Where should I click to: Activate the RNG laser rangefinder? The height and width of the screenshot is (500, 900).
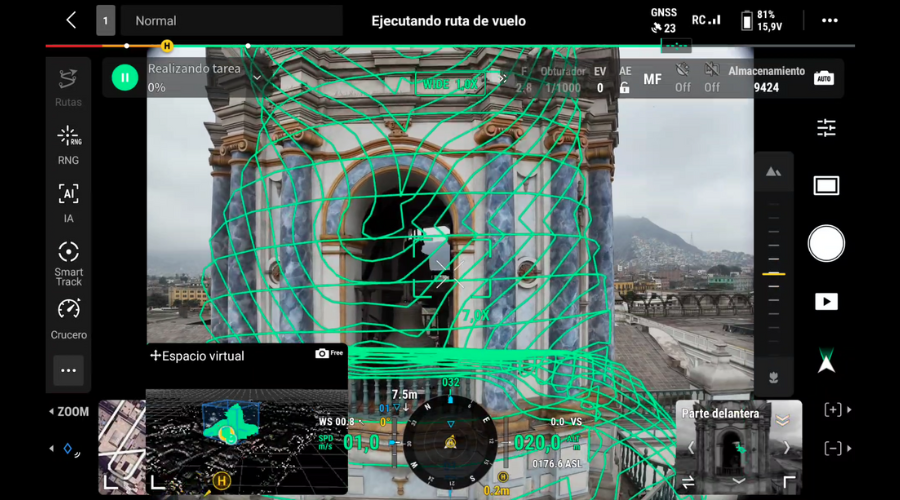point(68,144)
